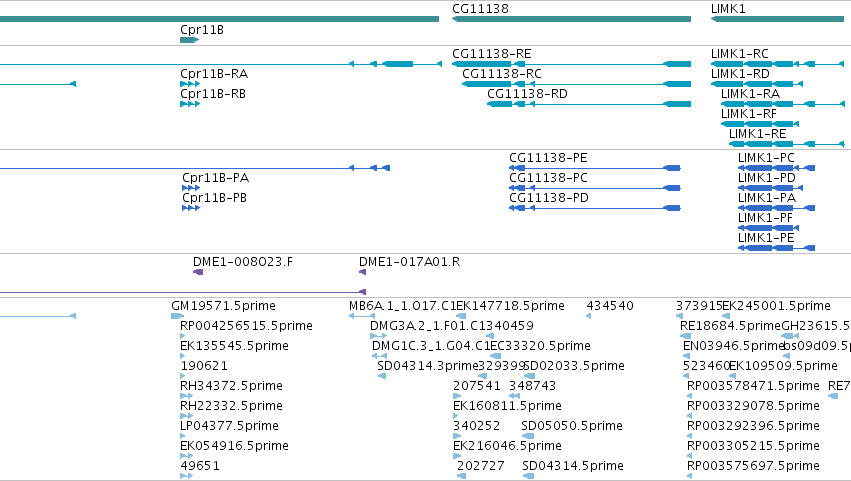
Task: Select the 523460 EST label
Action: [706, 366]
